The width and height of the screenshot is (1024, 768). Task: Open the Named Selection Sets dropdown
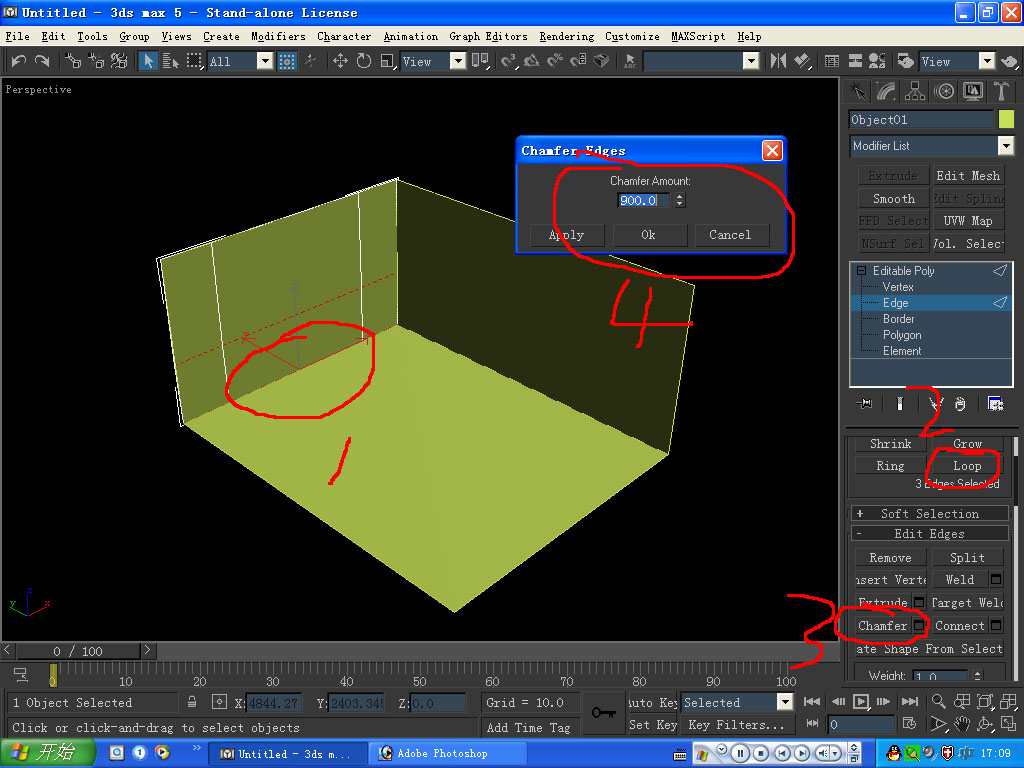coord(751,61)
